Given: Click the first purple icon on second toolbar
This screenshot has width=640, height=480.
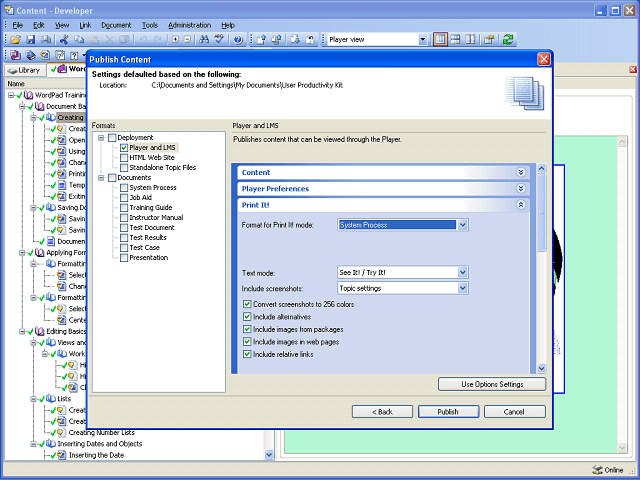Looking at the screenshot, I should coord(16,55).
